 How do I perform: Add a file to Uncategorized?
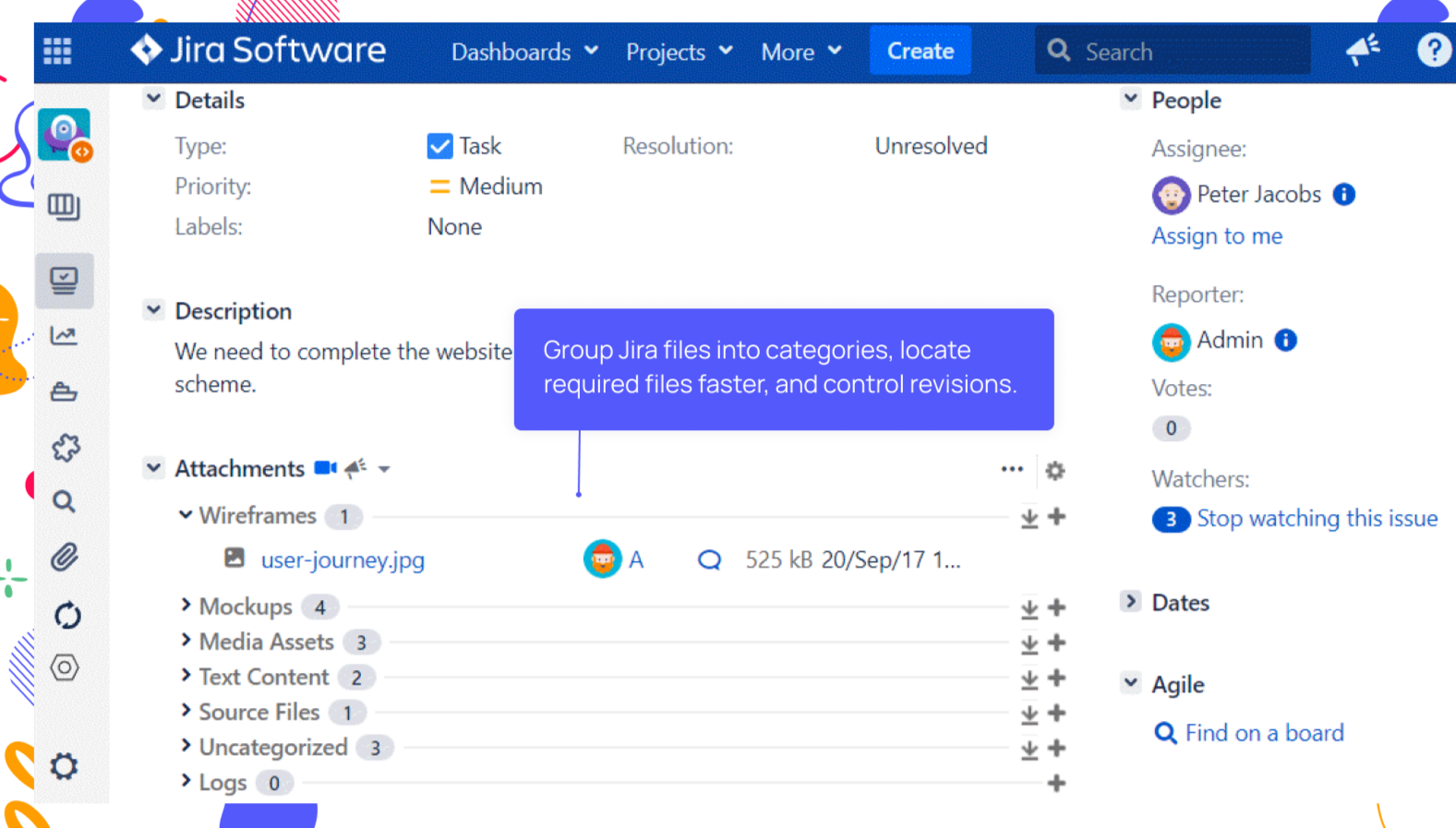coord(1057,748)
